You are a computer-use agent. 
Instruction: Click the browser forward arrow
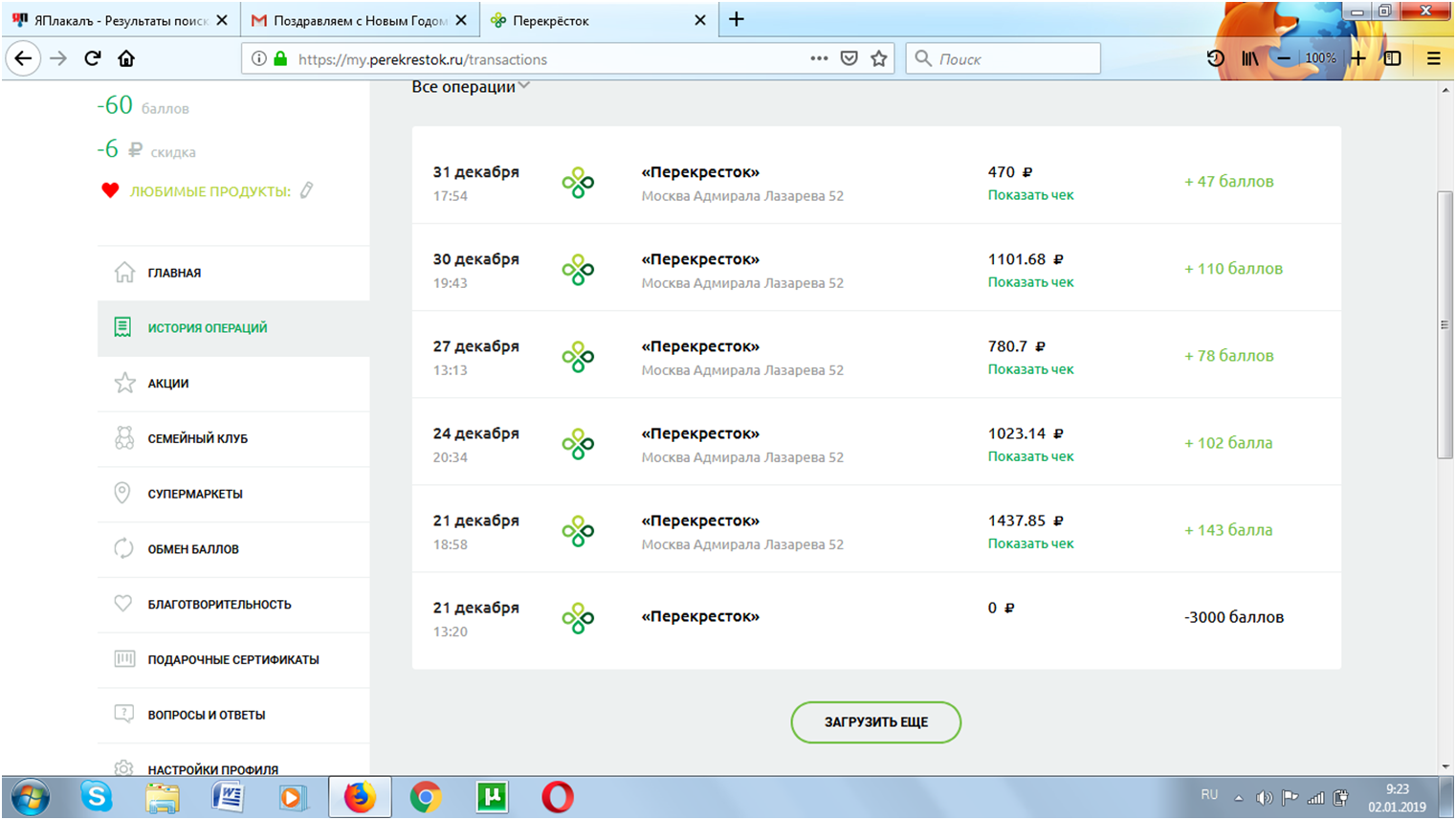click(58, 58)
